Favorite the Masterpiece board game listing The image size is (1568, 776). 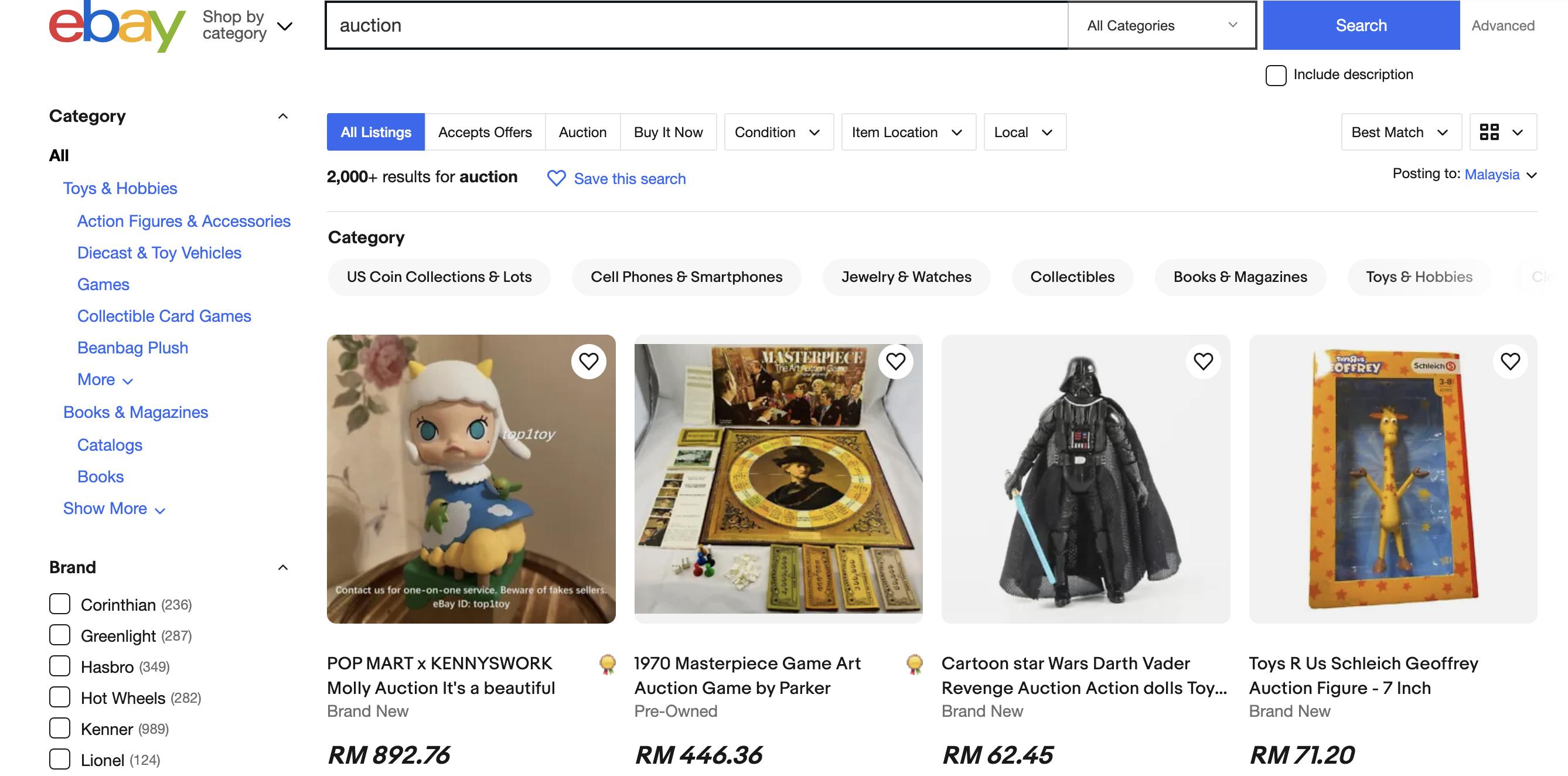point(895,362)
